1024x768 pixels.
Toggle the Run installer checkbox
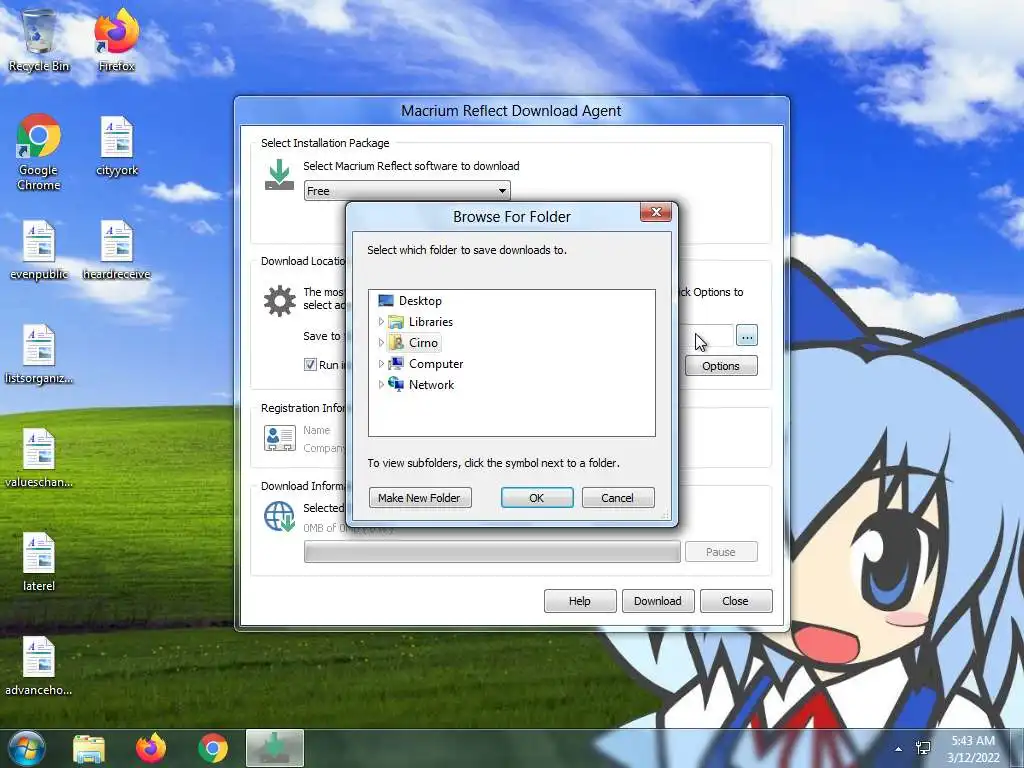(x=310, y=364)
